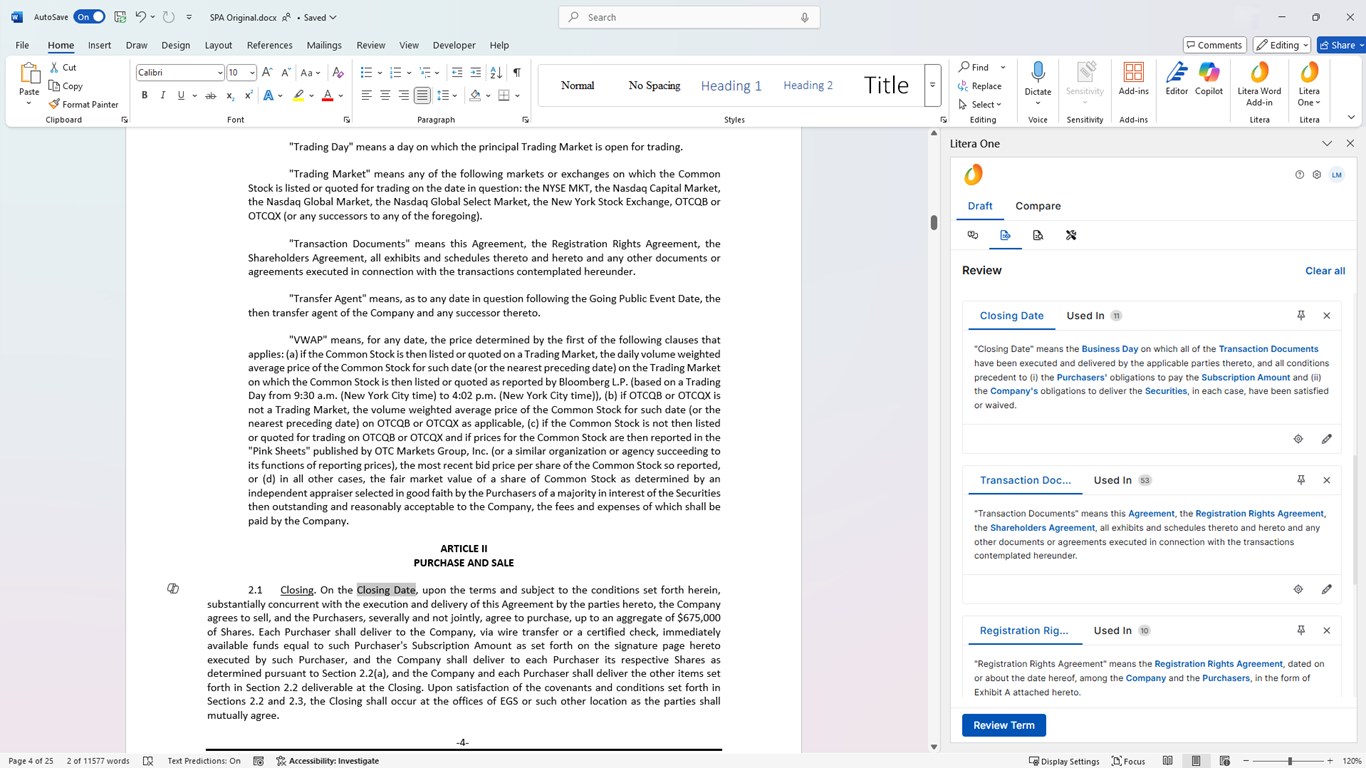The height and width of the screenshot is (768, 1366).
Task: Increase paragraph indent
Action: 476,73
